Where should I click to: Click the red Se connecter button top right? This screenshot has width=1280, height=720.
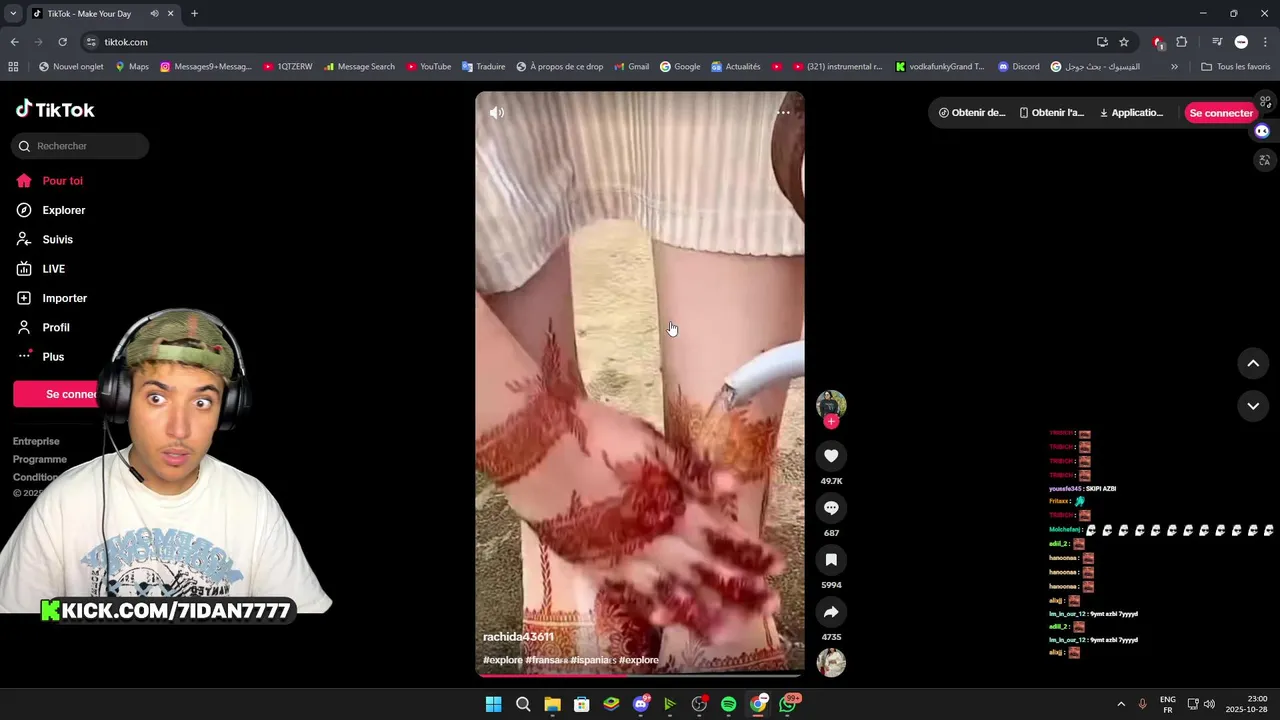(1220, 113)
